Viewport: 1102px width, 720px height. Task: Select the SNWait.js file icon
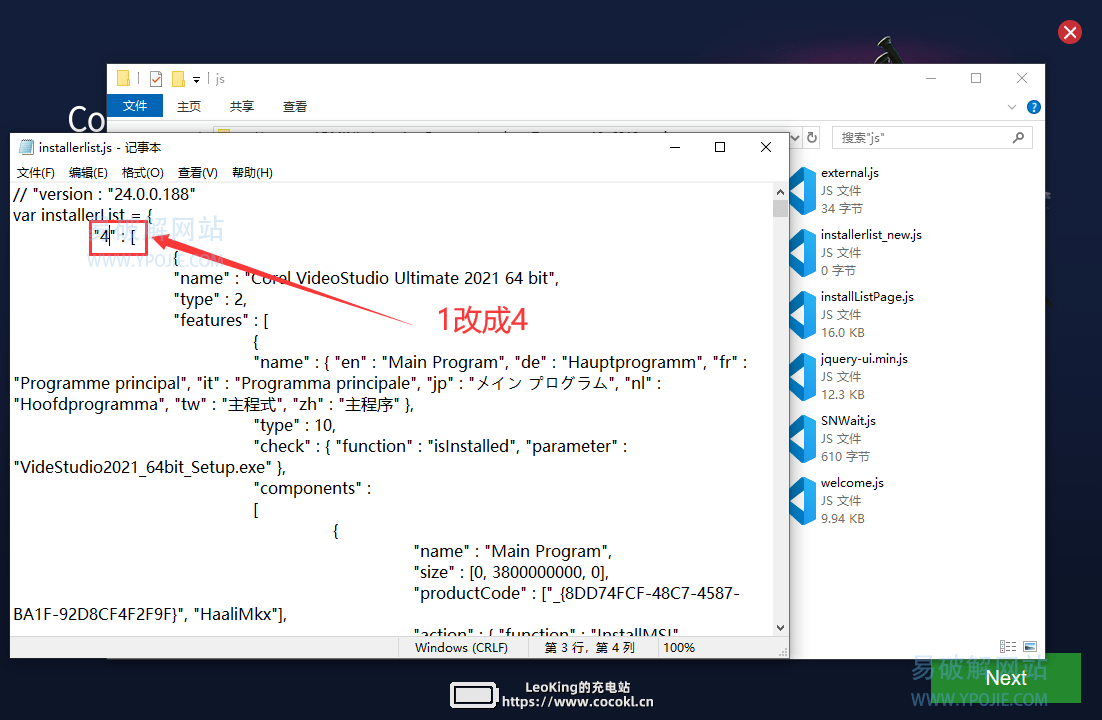point(803,439)
